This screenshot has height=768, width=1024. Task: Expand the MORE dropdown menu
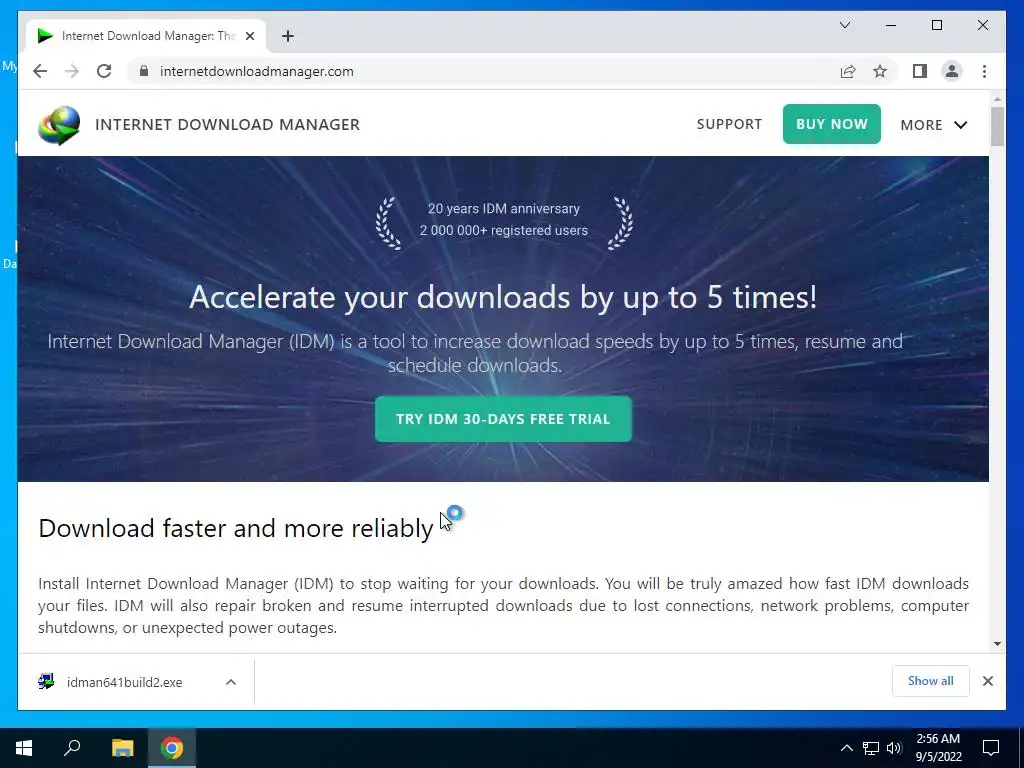click(934, 125)
